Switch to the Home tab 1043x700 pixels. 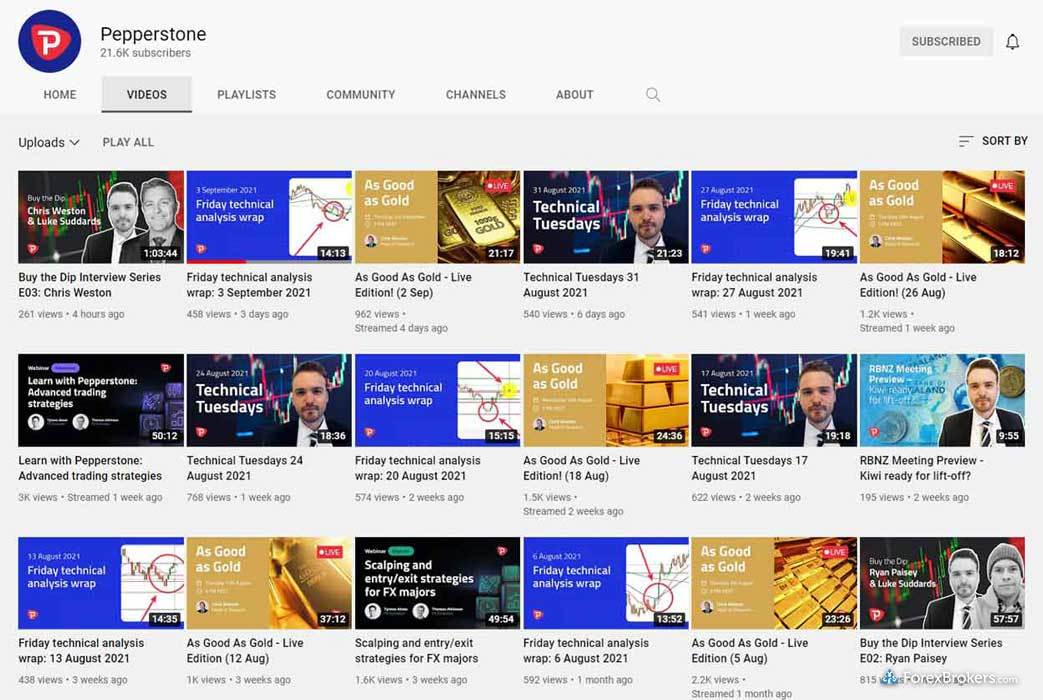click(60, 95)
